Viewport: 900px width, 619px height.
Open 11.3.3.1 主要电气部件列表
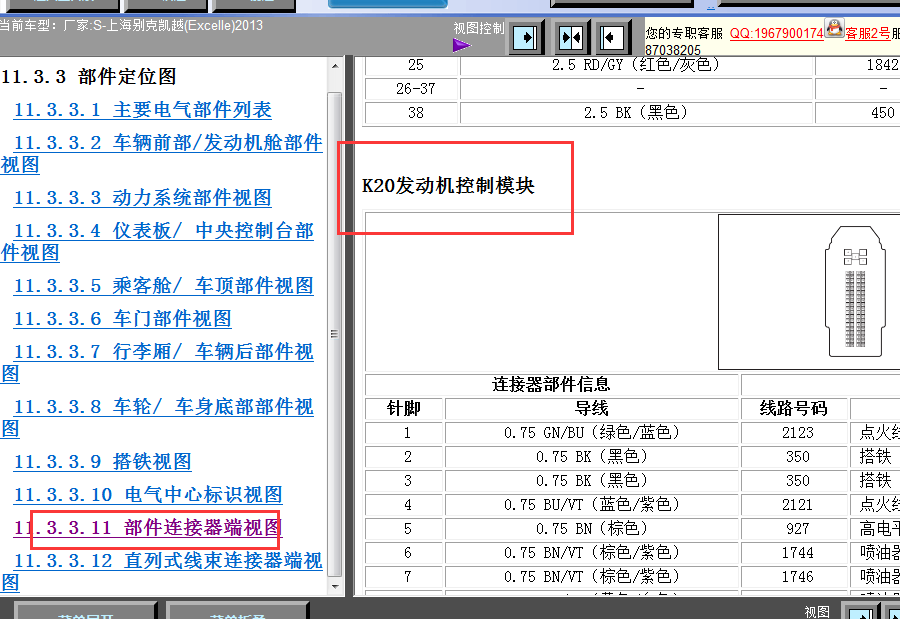click(142, 110)
